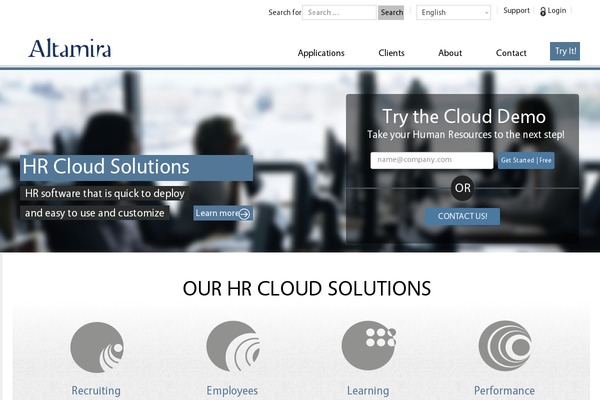The image size is (600, 400).
Task: Click 'Take your Human Resources to the next step!'
Action: point(466,135)
